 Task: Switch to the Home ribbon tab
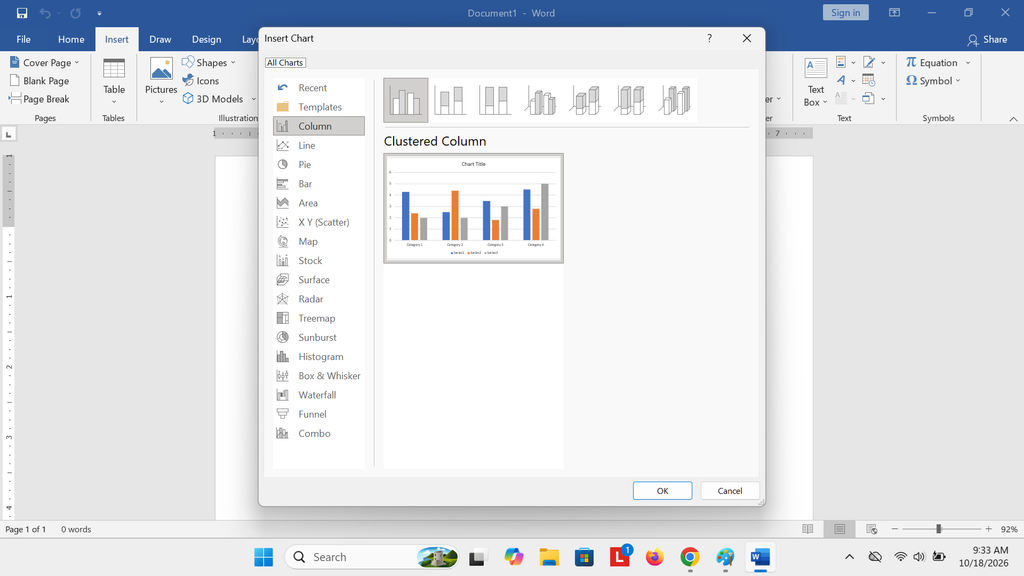pyautogui.click(x=71, y=39)
